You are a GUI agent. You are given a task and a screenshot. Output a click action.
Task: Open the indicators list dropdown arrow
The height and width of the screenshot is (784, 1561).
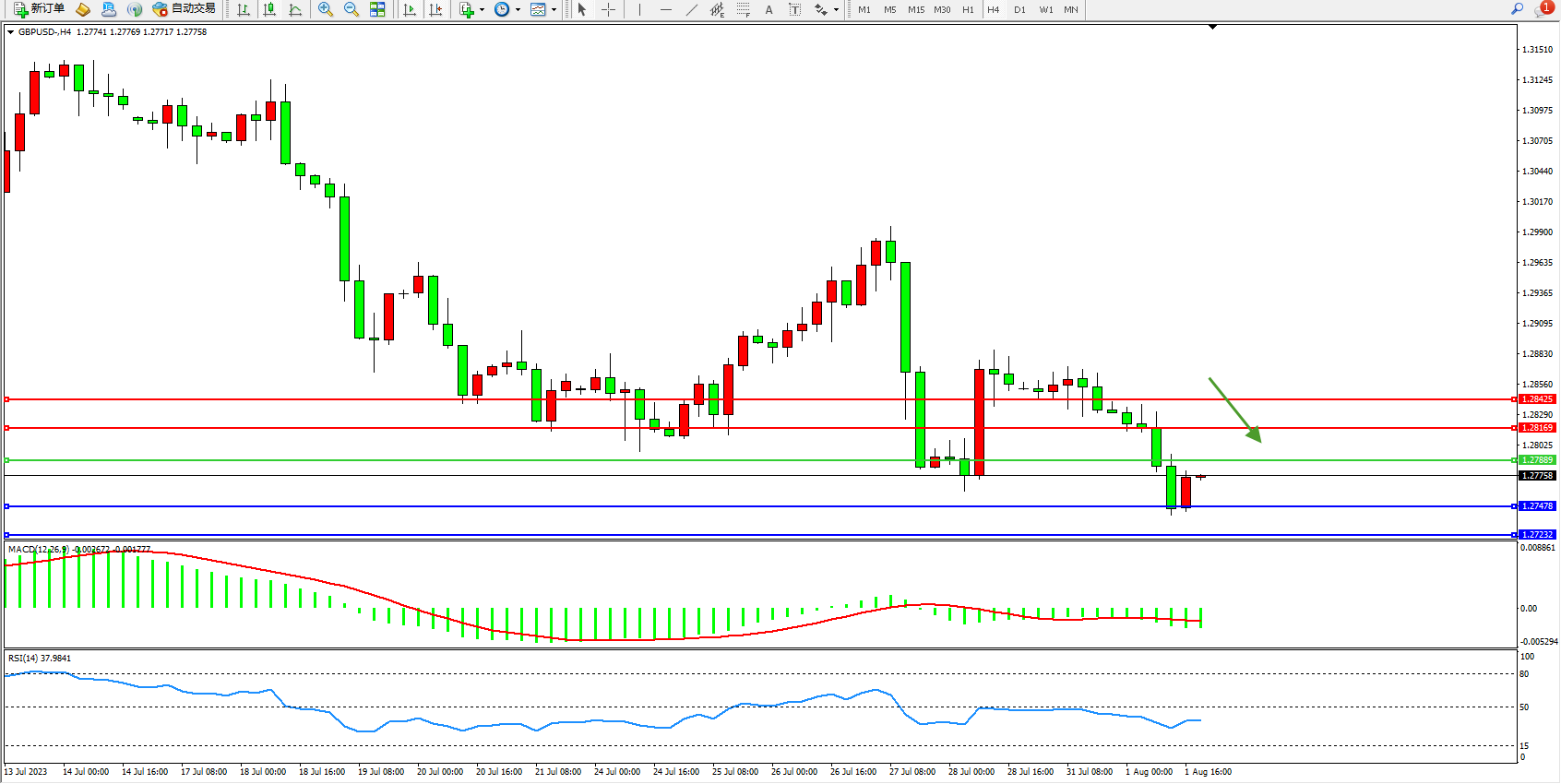[x=482, y=9]
